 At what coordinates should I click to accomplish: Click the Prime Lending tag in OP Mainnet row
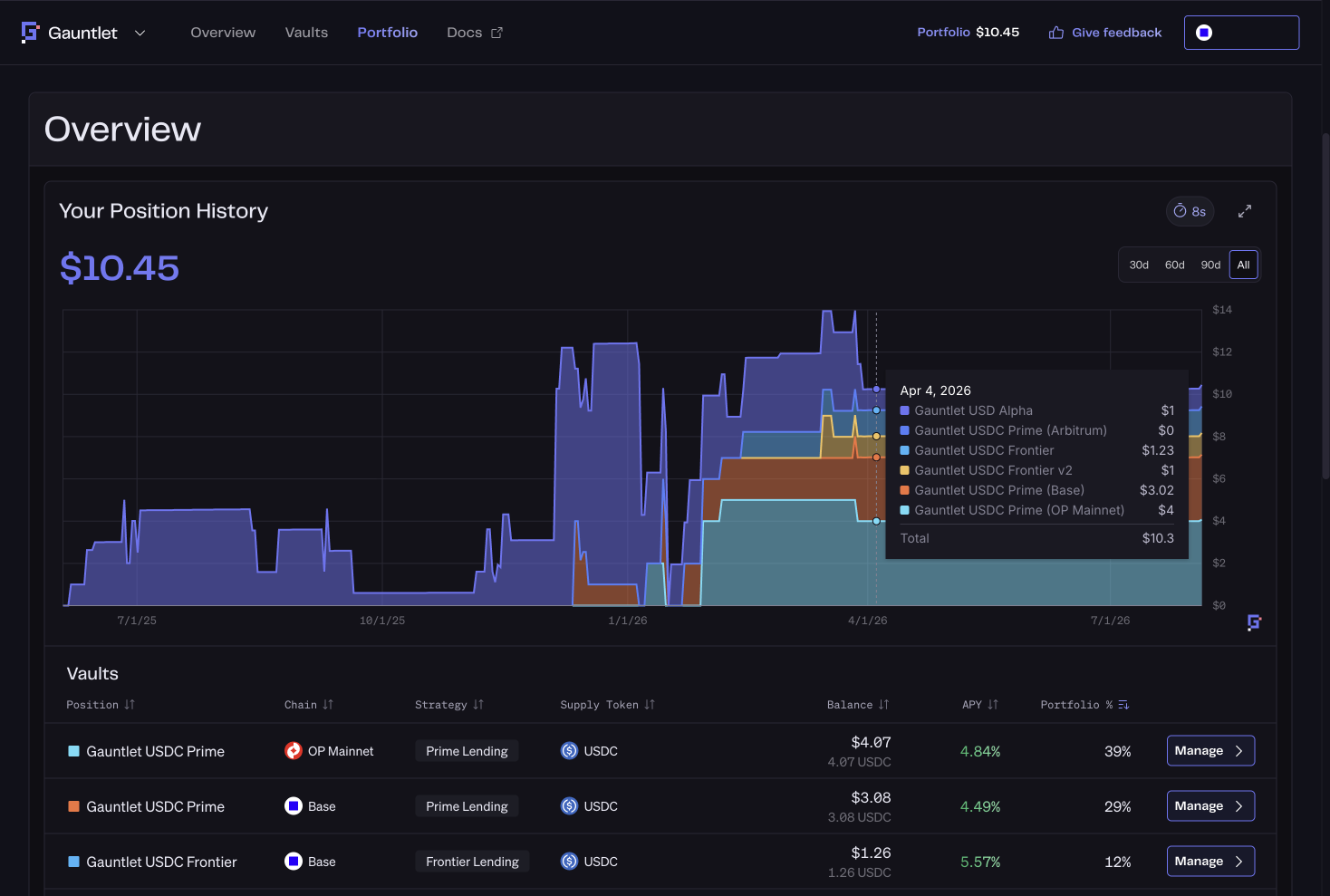pos(467,751)
